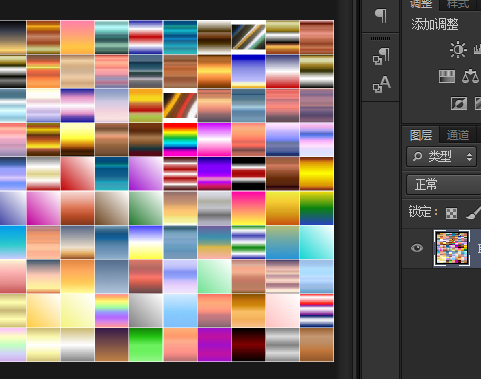Click the magnifier icon in layer filter
481x379 pixels.
pos(417,156)
